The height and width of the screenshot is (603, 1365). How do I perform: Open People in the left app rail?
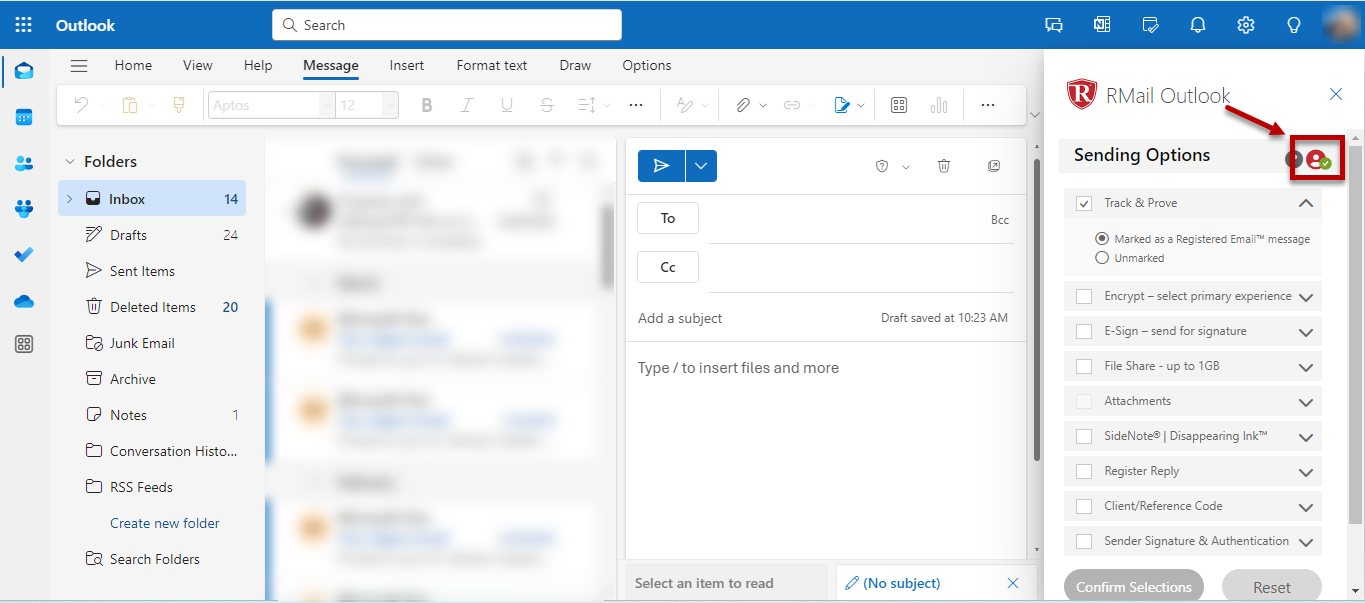tap(24, 163)
